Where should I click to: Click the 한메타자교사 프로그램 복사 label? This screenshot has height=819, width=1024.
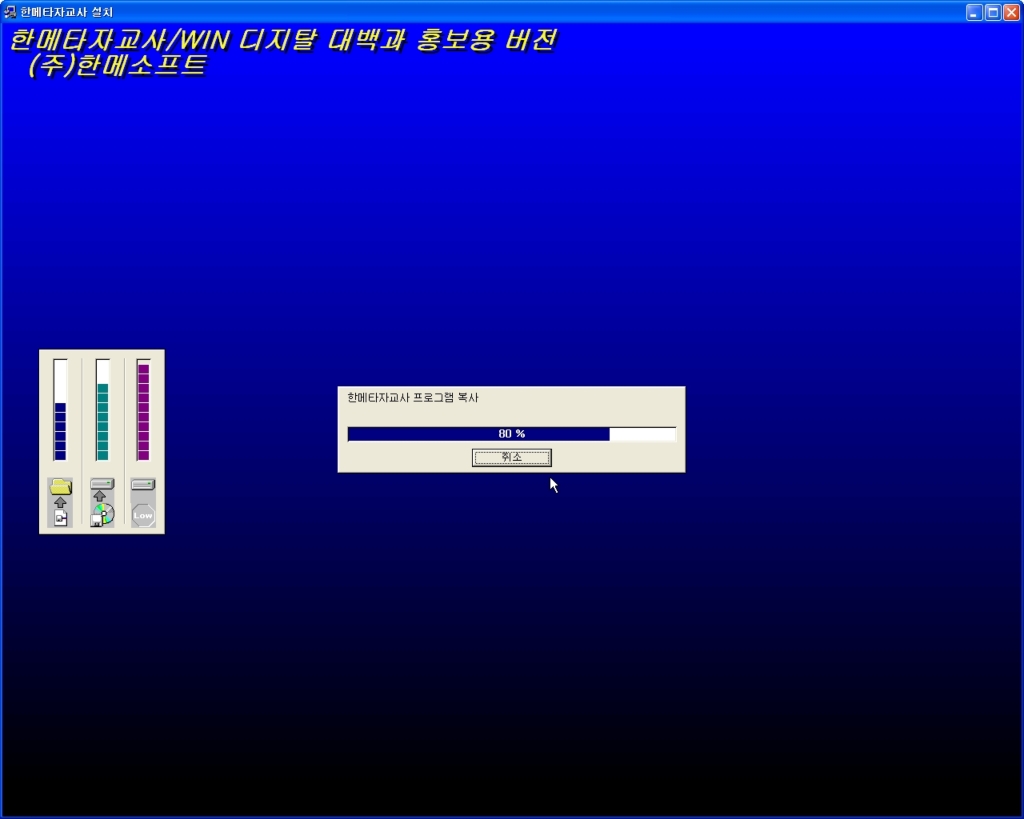(413, 397)
